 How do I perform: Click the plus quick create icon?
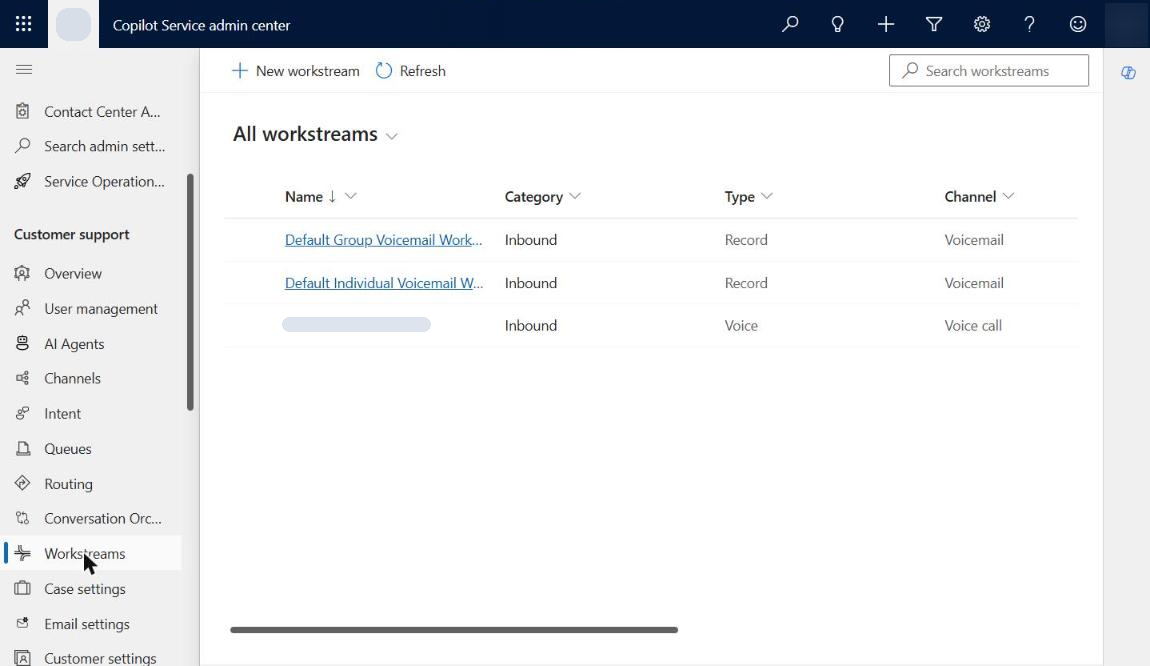click(886, 24)
